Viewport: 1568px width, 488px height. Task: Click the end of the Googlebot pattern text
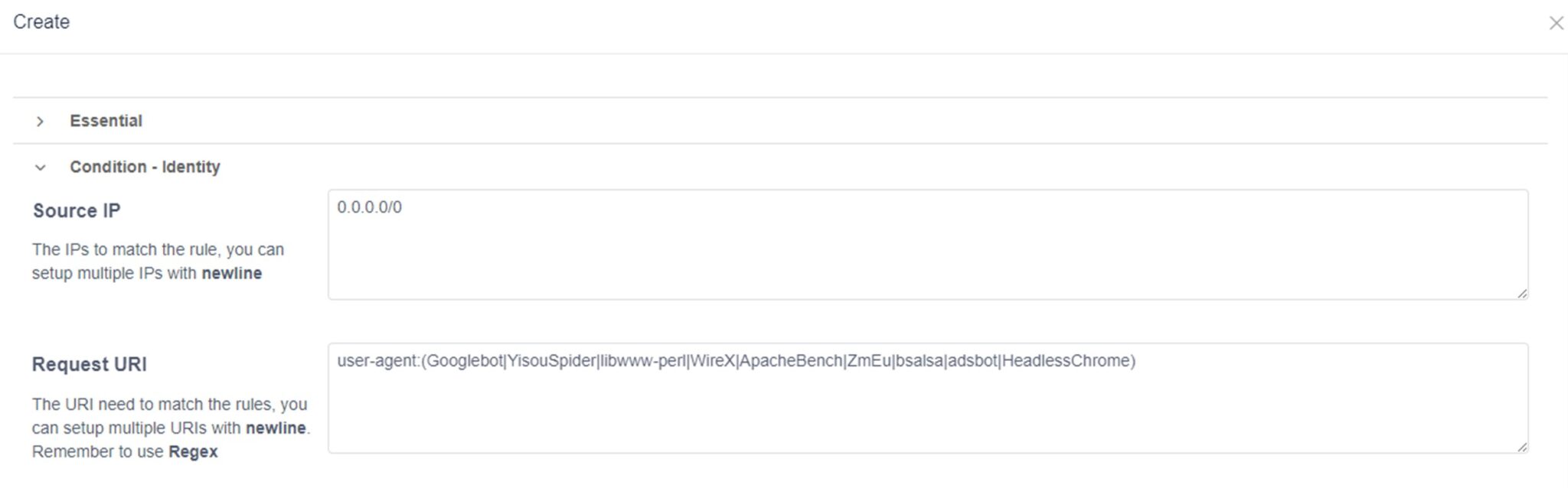tap(501, 362)
